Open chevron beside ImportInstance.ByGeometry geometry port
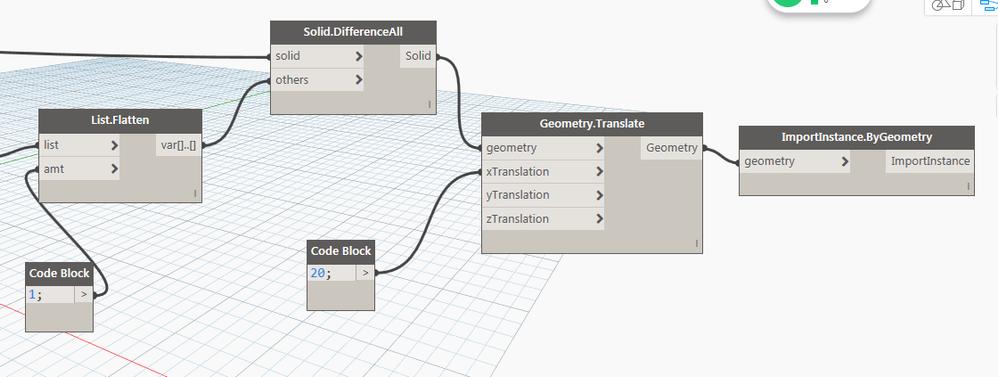Screen dimensions: 998x377 [845, 161]
